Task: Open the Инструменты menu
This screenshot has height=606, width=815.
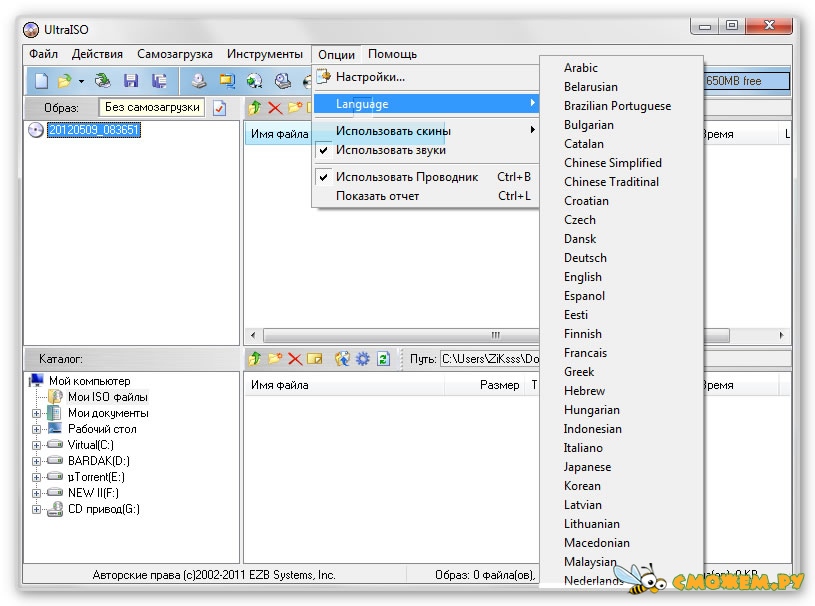Action: (265, 54)
